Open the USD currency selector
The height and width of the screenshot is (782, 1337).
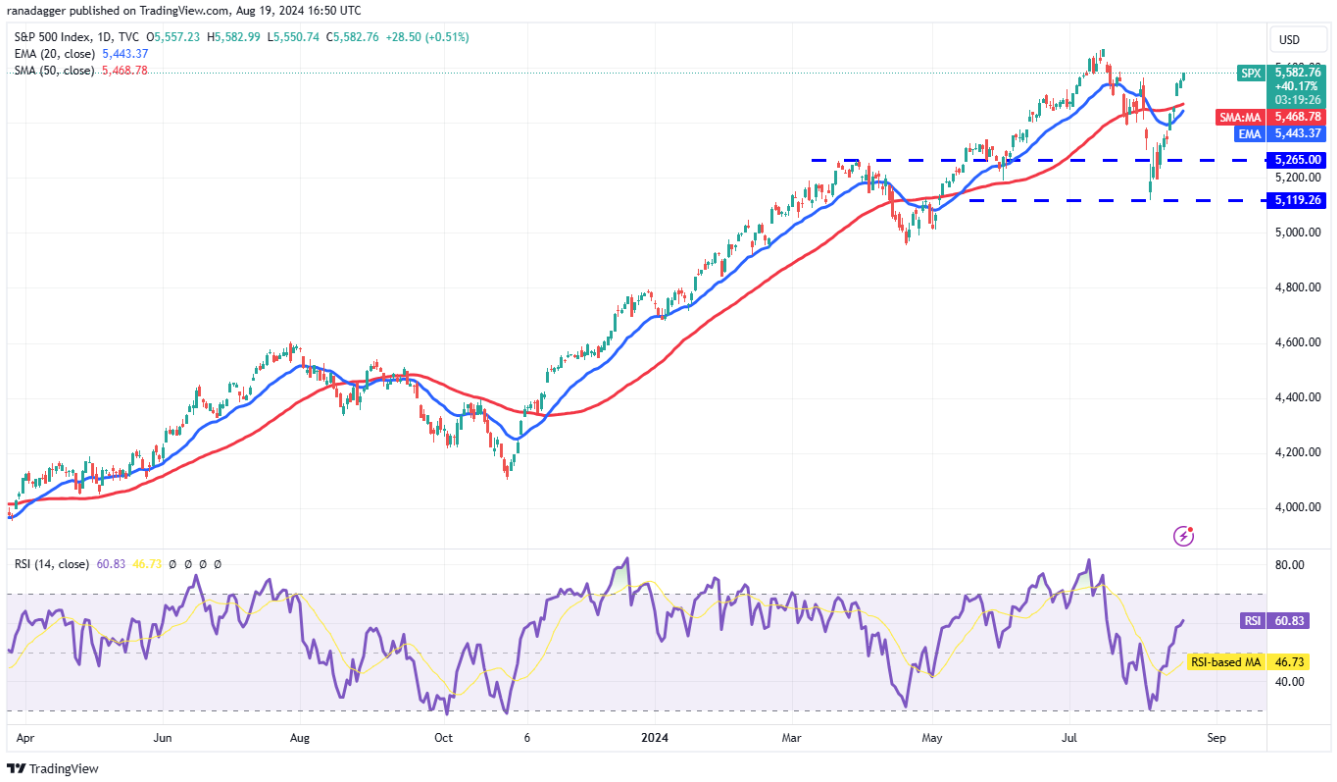click(x=1289, y=41)
